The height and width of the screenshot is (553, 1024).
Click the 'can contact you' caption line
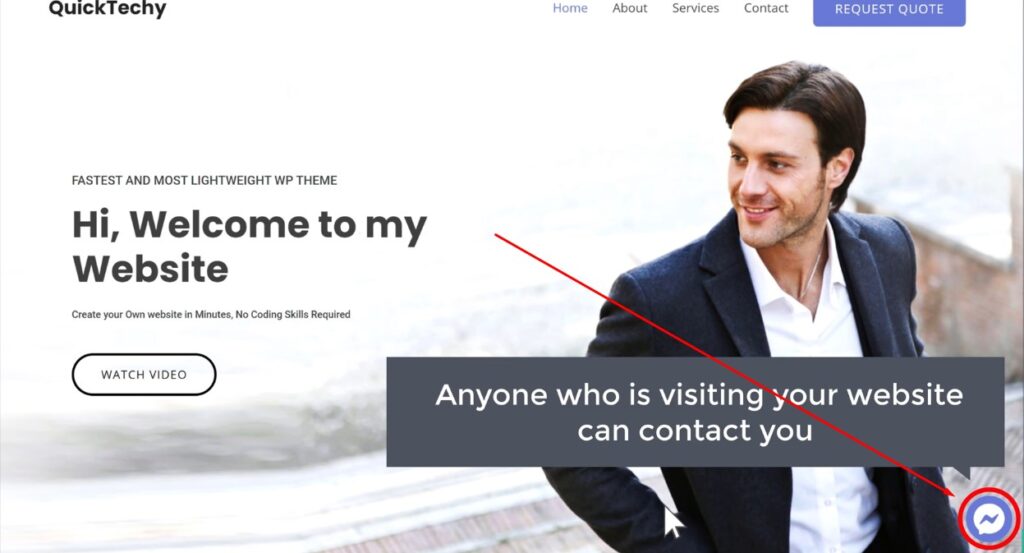pyautogui.click(x=695, y=431)
